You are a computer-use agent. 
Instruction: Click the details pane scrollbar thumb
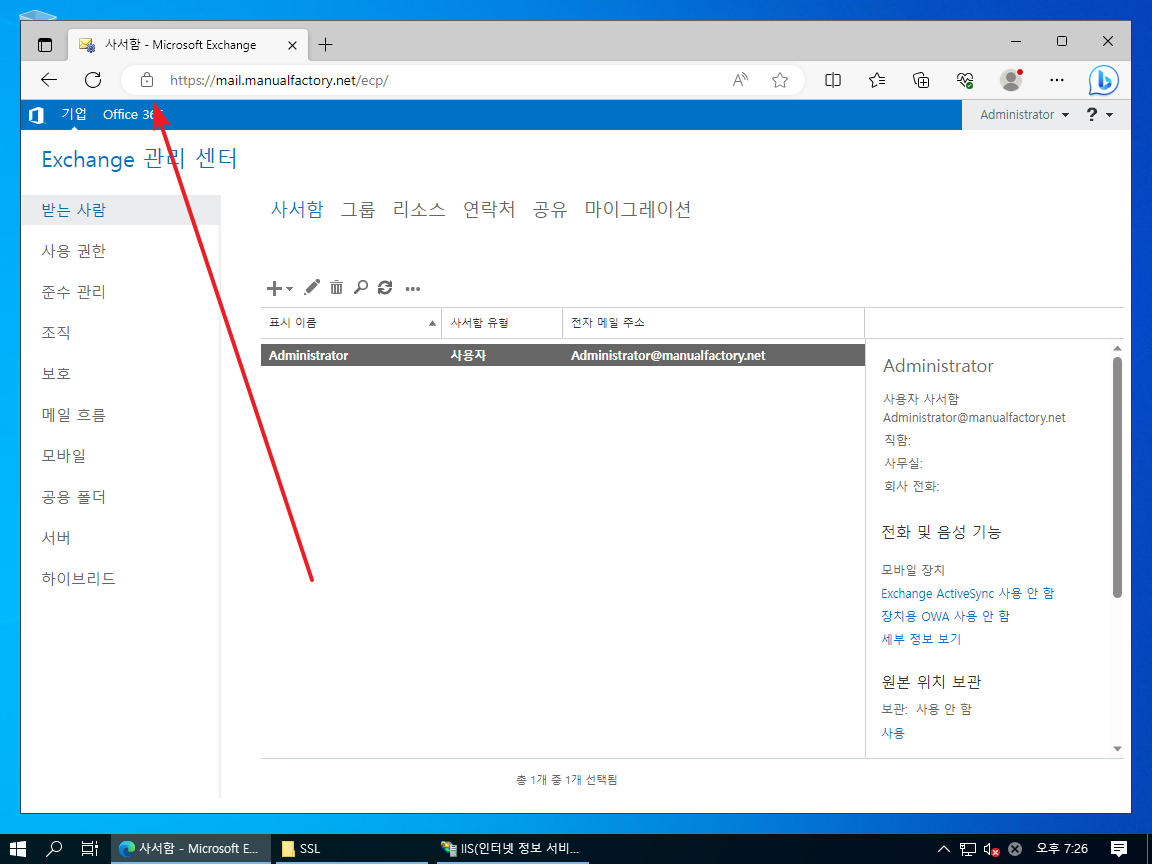point(1117,478)
